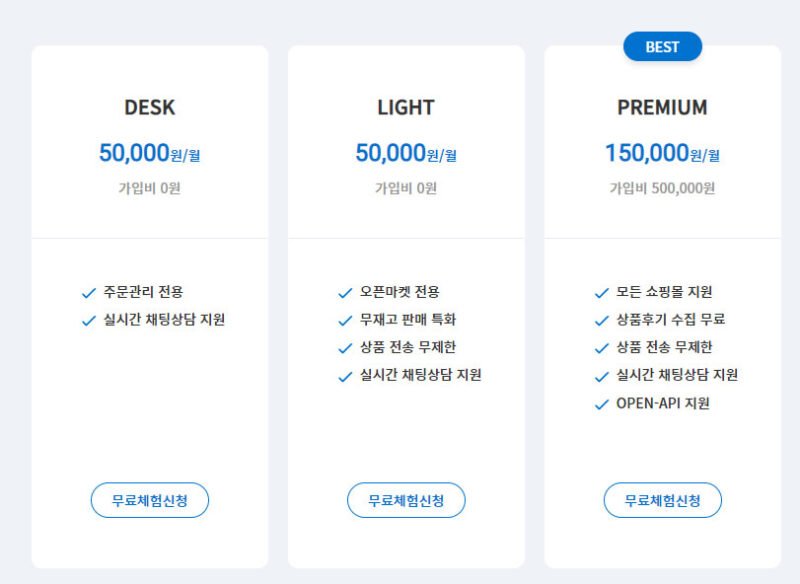Apply for free trial of PREMIUM plan
Image resolution: width=800 pixels, height=584 pixels.
(662, 500)
